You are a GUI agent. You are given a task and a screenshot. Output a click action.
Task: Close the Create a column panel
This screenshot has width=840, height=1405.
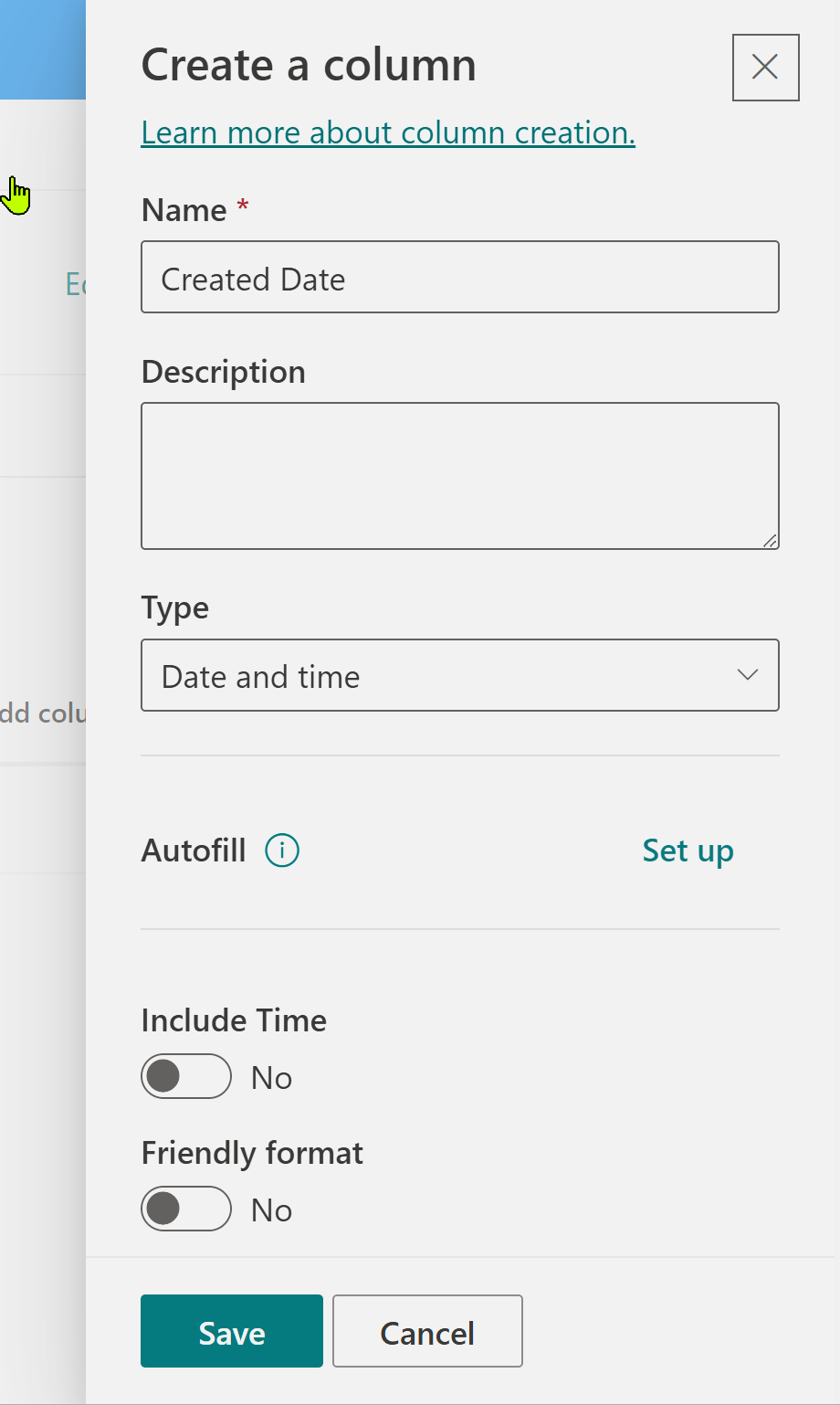765,67
